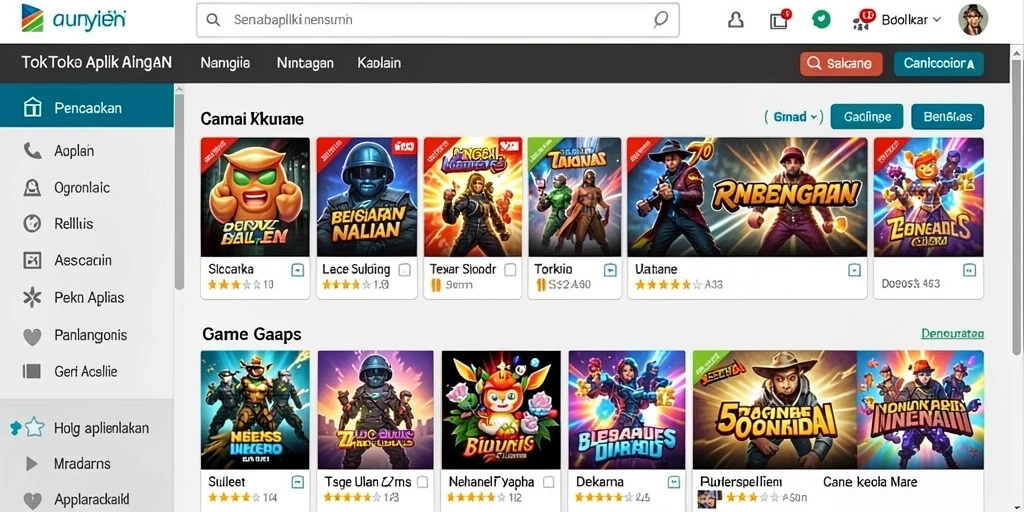This screenshot has height=512, width=1024.
Task: Click the asterisk icon beside Pekn Aplias
Action: pos(32,298)
